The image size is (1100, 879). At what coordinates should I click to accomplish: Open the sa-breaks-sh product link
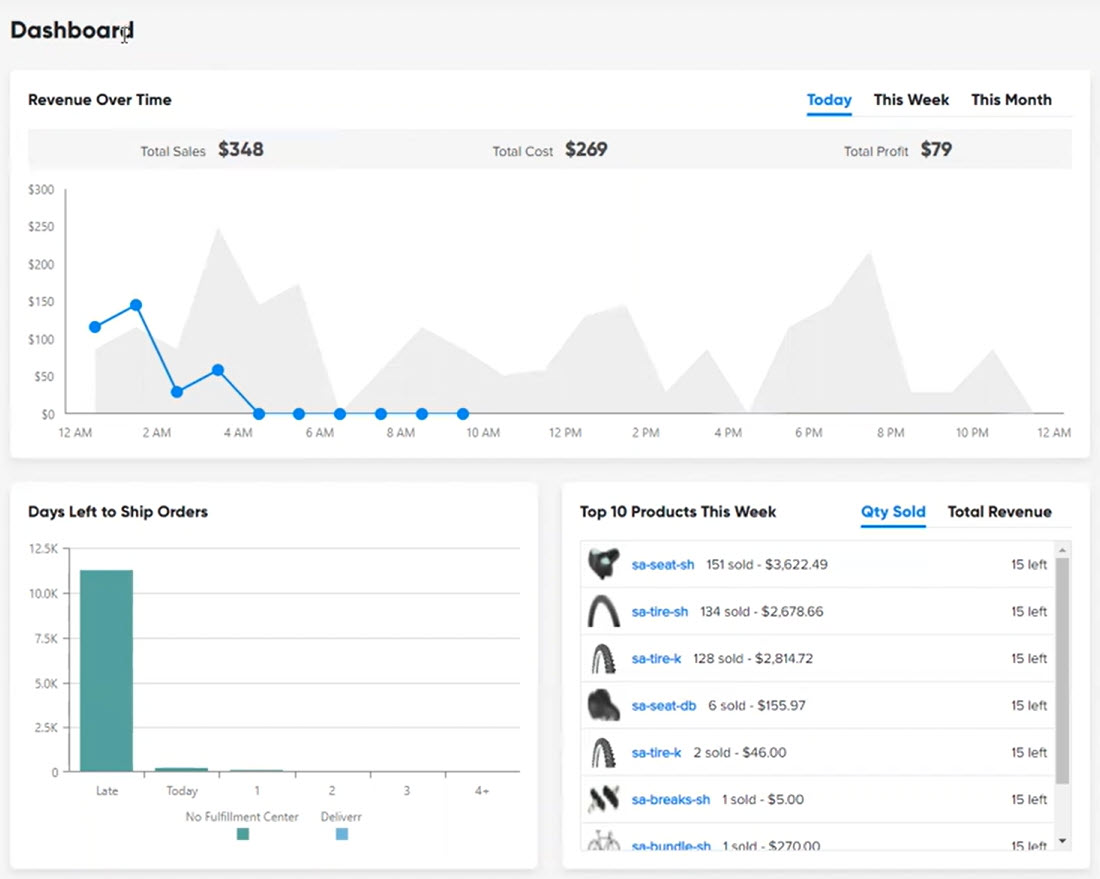click(668, 799)
